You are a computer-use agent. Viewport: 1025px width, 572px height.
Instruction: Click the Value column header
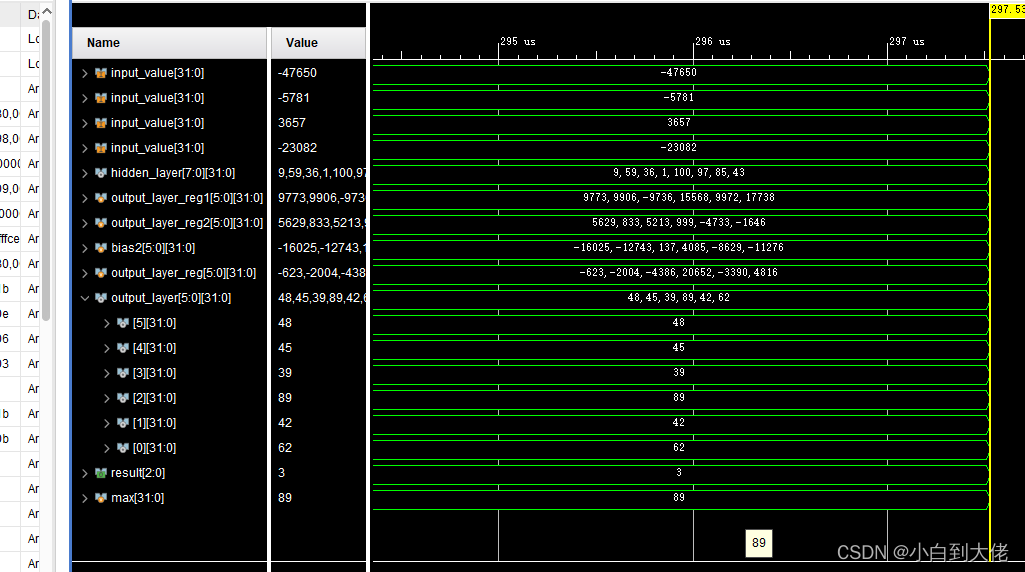pyautogui.click(x=318, y=43)
